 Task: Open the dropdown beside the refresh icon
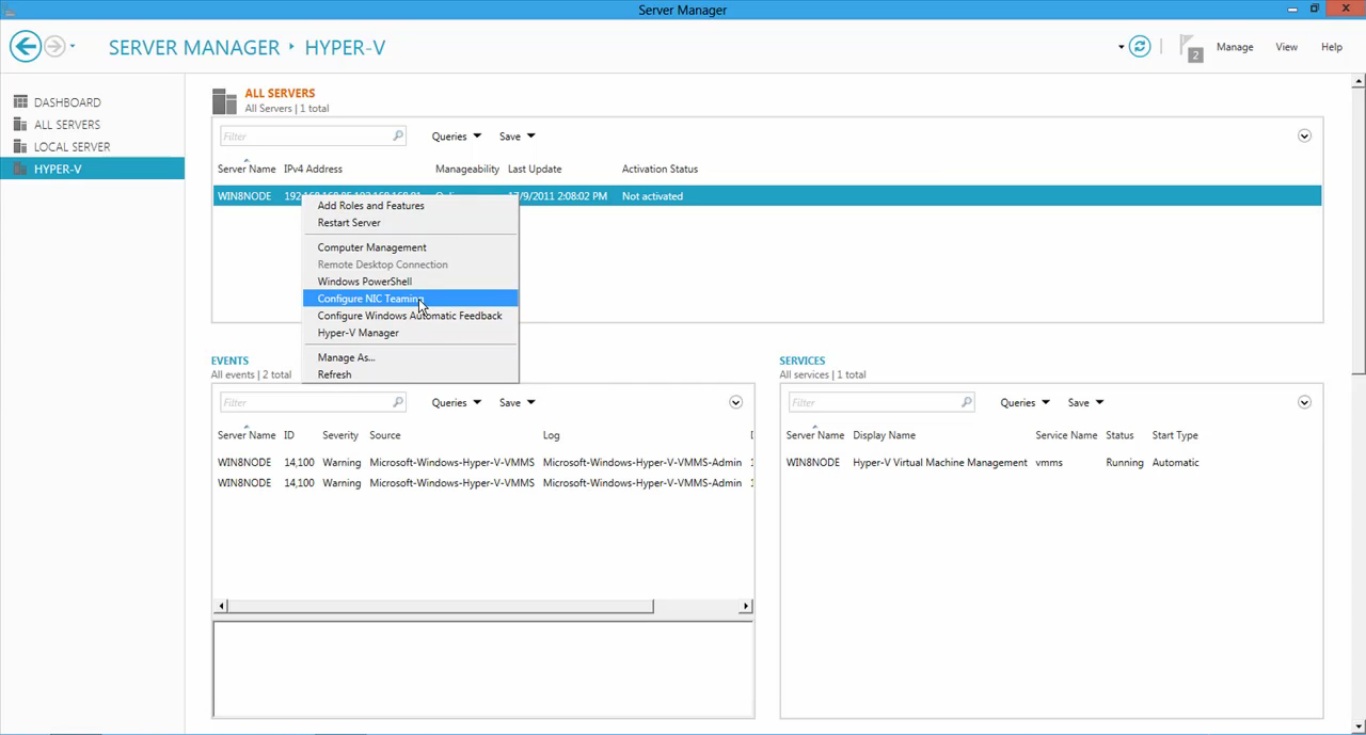pyautogui.click(x=1121, y=47)
